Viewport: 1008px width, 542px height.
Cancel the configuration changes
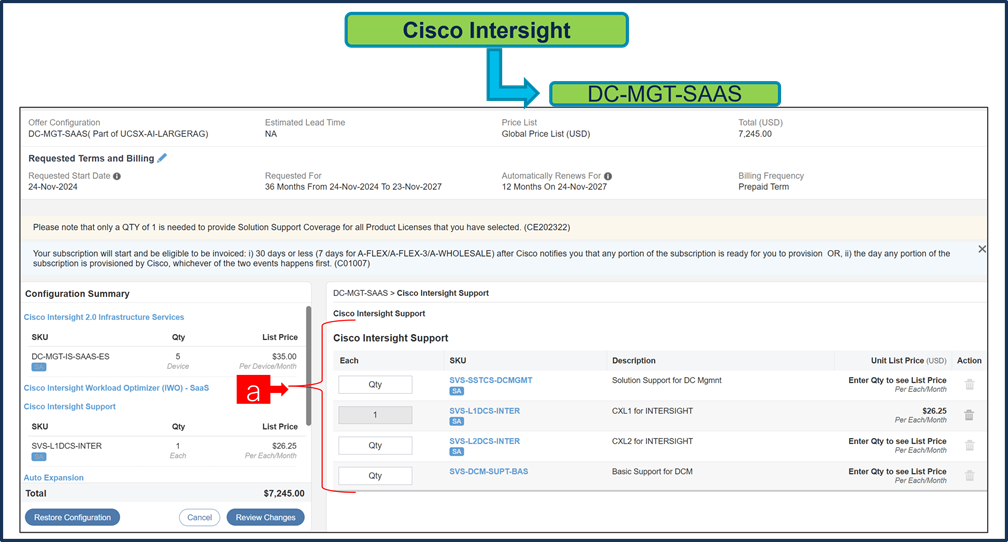click(199, 518)
